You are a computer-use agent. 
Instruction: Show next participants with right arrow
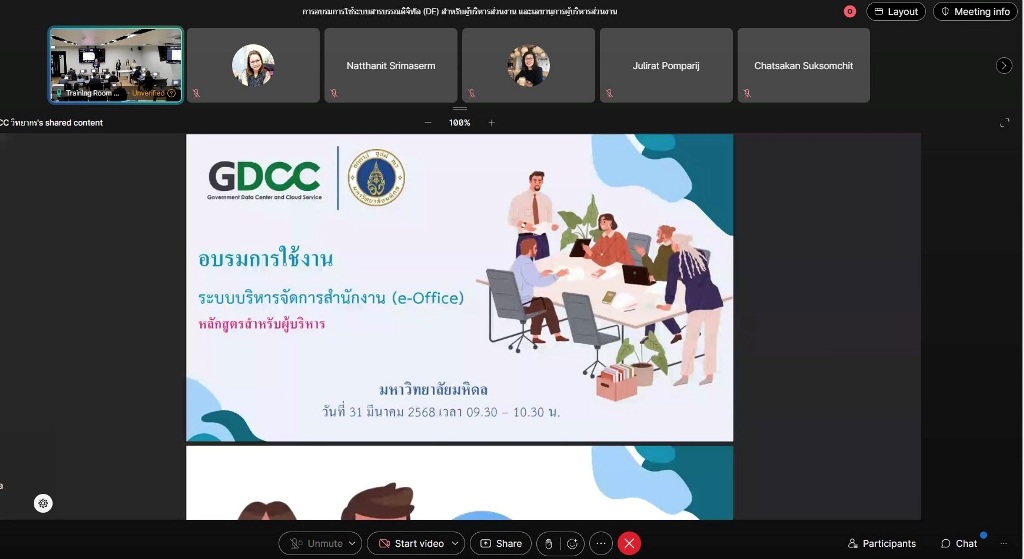coord(1004,65)
